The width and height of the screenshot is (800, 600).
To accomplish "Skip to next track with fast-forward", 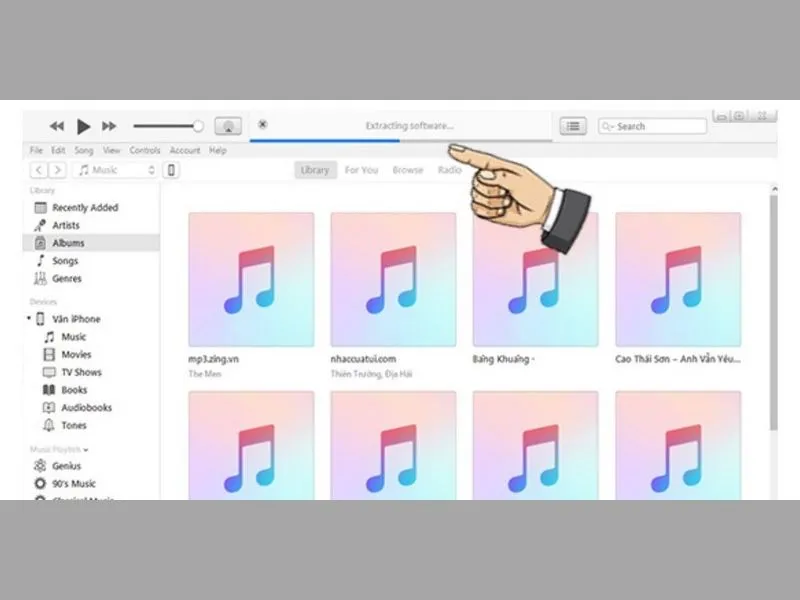I will click(x=109, y=126).
